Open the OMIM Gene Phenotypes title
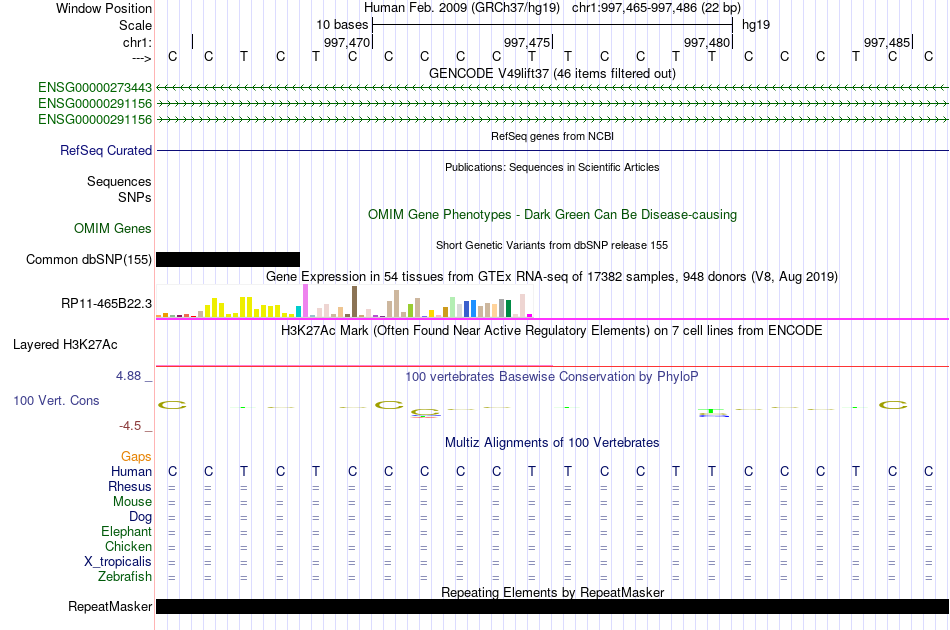 [x=553, y=214]
